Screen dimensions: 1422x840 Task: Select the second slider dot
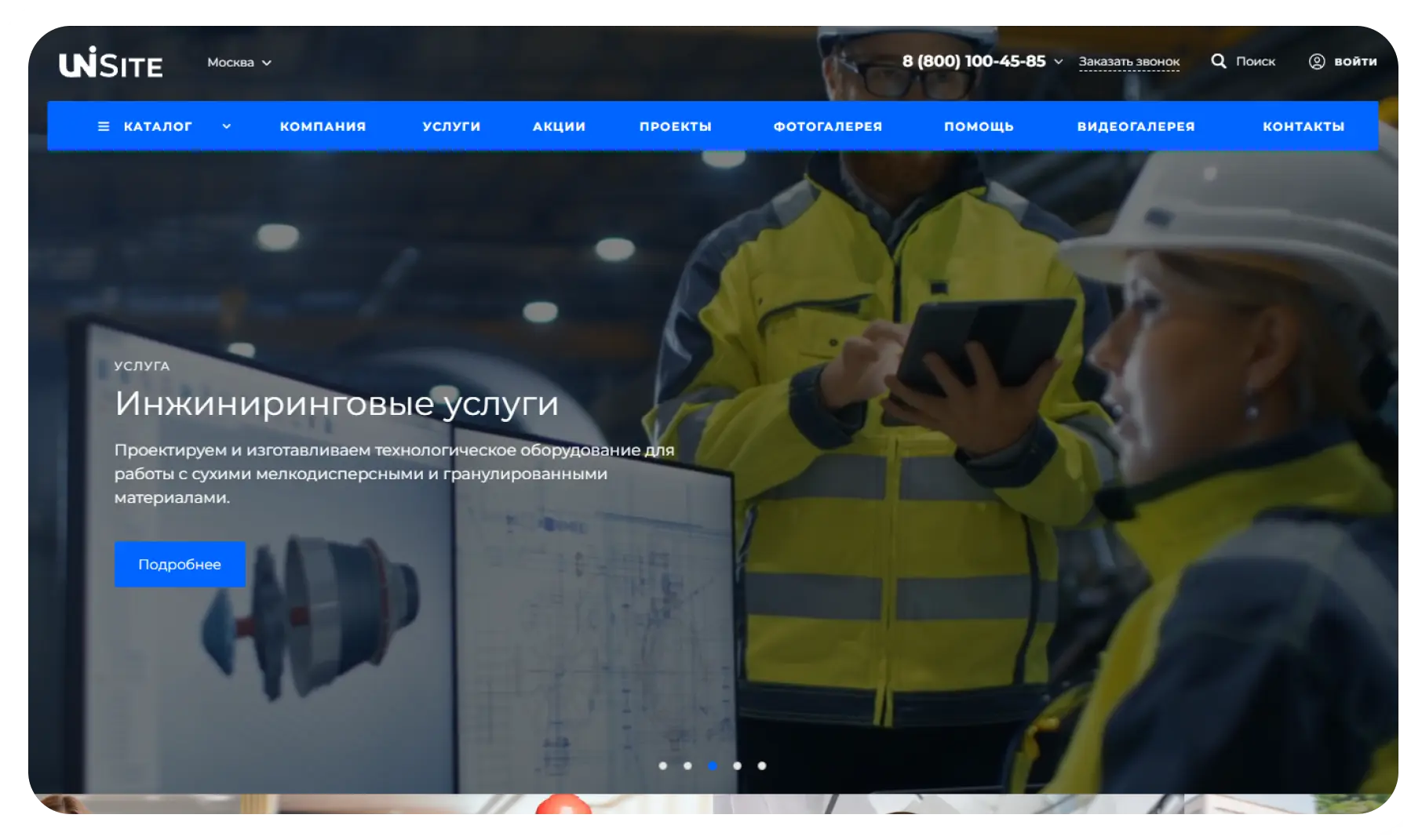(687, 765)
